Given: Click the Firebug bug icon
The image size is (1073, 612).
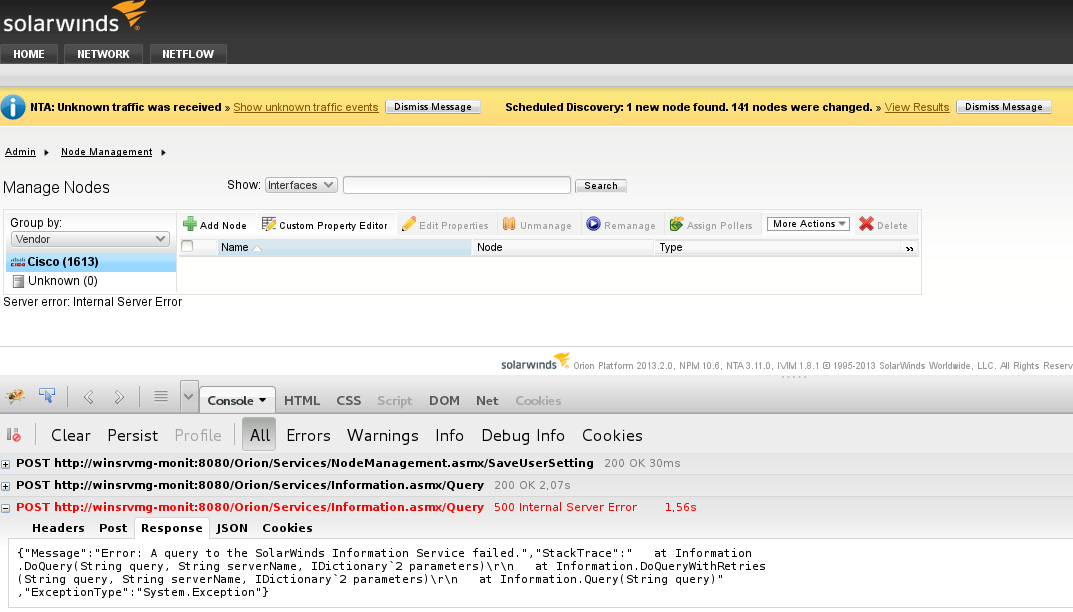Looking at the screenshot, I should pos(15,396).
